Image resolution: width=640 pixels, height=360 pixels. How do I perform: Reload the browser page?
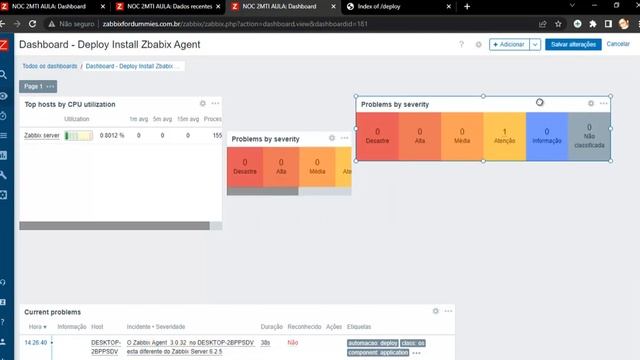click(32, 24)
